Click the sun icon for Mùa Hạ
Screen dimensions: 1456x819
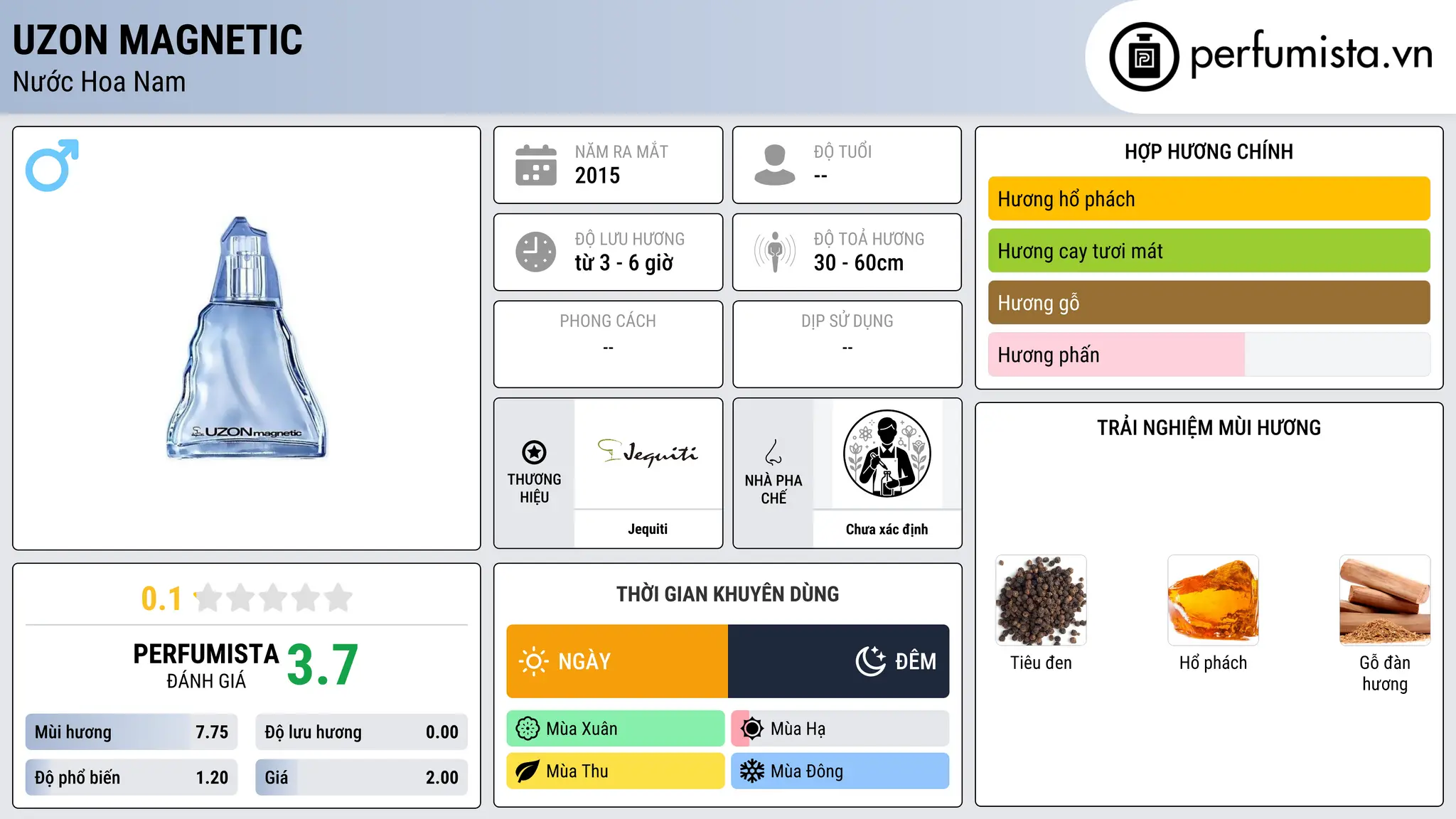[x=752, y=729]
